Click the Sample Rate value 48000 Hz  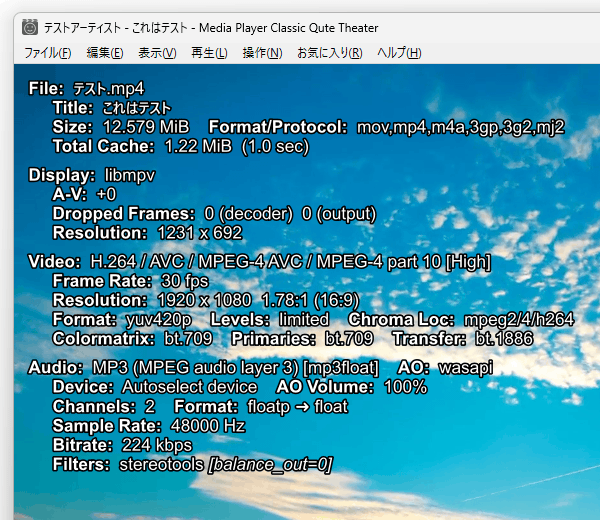(208, 426)
